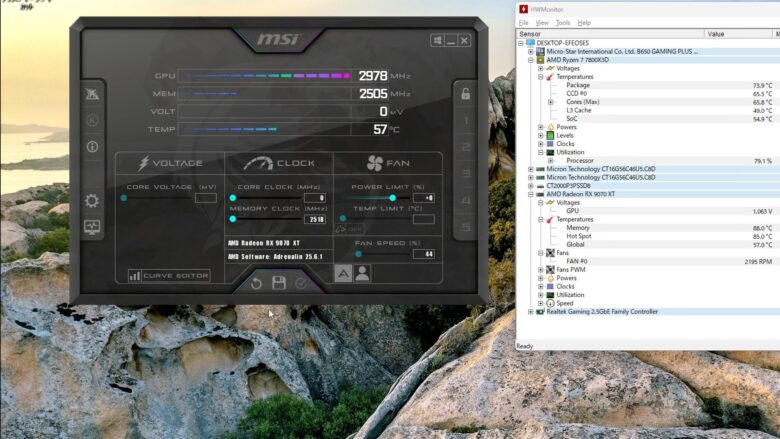Click the Fan Speed value field showing 44
This screenshot has width=780, height=439.
tap(423, 254)
